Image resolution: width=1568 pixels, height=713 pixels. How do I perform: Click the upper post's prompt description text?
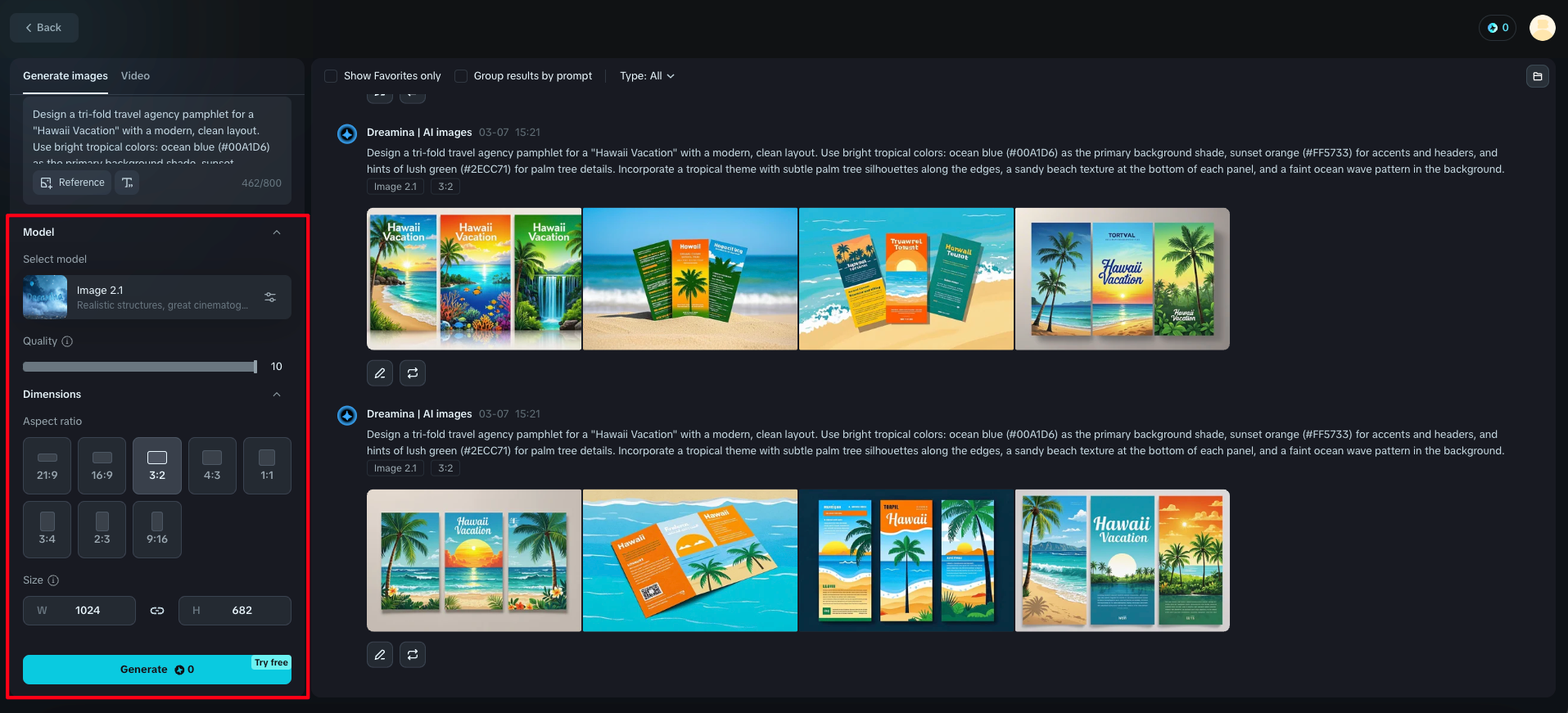pos(935,161)
